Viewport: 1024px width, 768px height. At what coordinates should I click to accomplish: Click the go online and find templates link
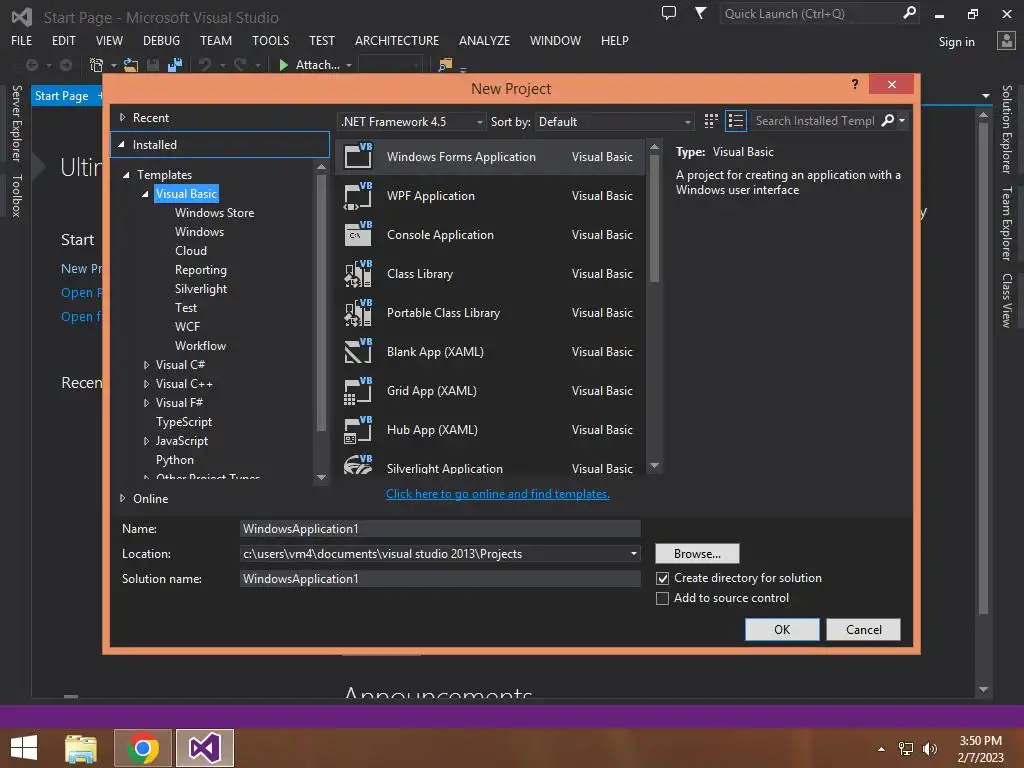[x=498, y=494]
